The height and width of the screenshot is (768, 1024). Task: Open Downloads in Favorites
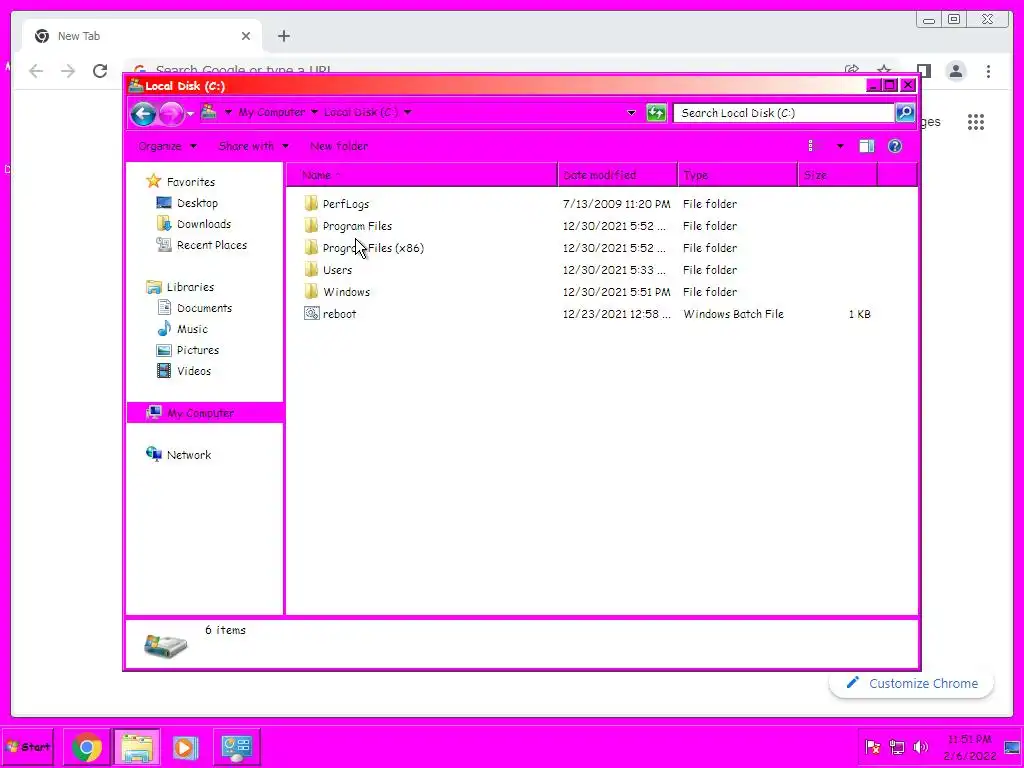(194, 224)
